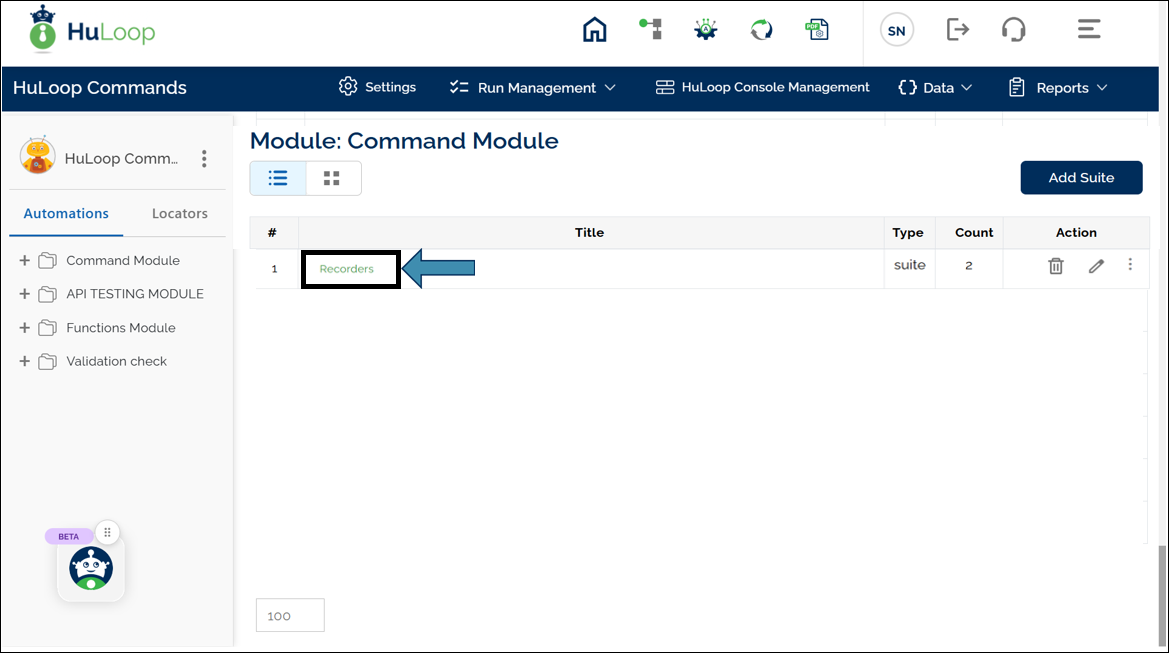Screen dimensions: 1169x653
Task: Expand the API TESTING MODULE folder
Action: (25, 294)
